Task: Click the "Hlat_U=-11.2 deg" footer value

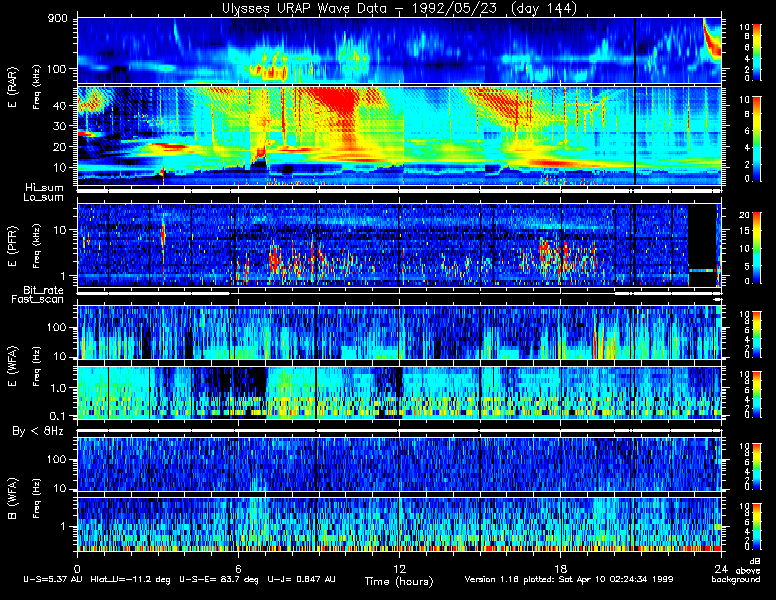Action: pyautogui.click(x=130, y=579)
